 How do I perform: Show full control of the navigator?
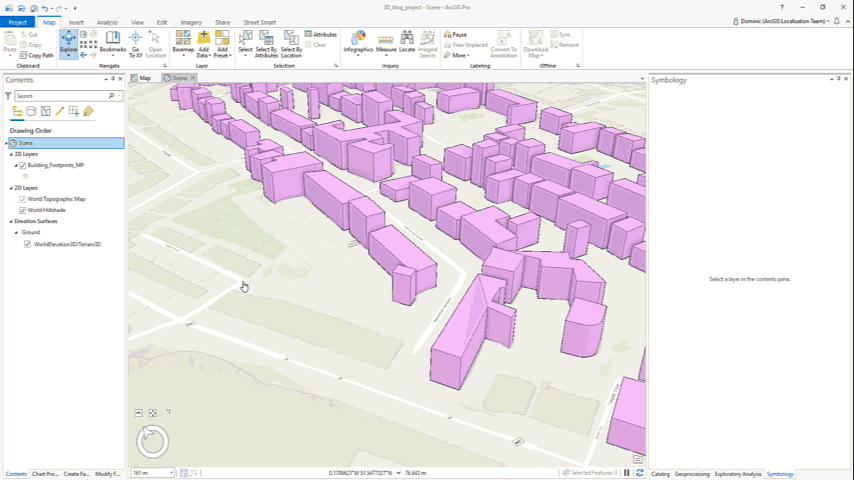(138, 413)
